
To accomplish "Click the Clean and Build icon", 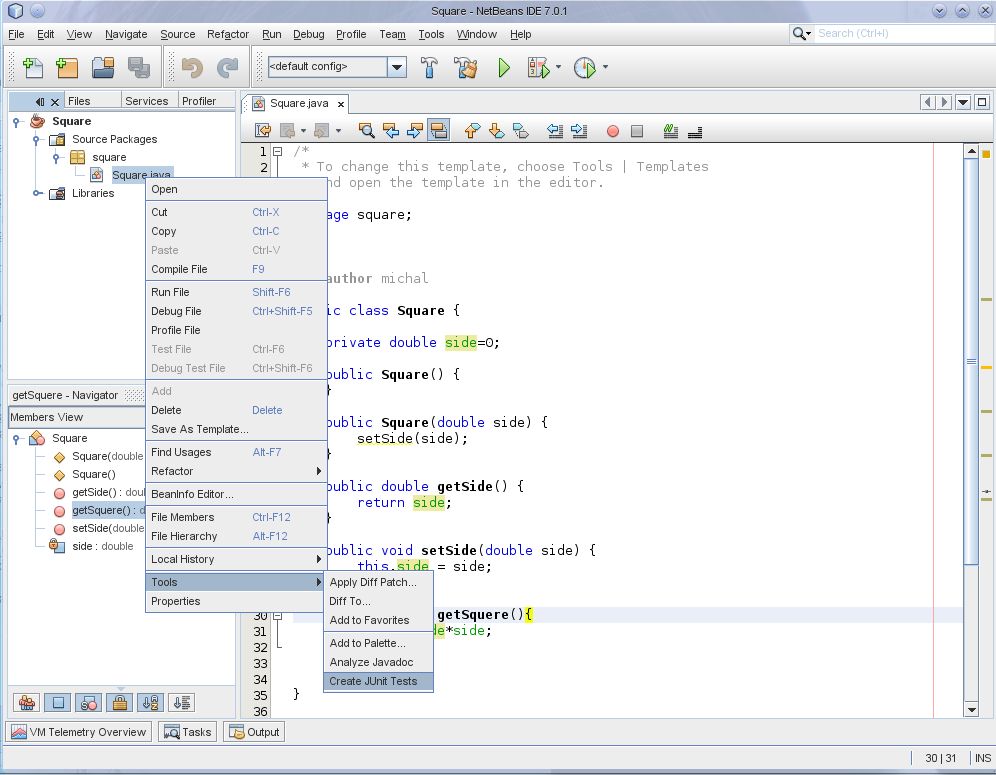I will coord(466,67).
